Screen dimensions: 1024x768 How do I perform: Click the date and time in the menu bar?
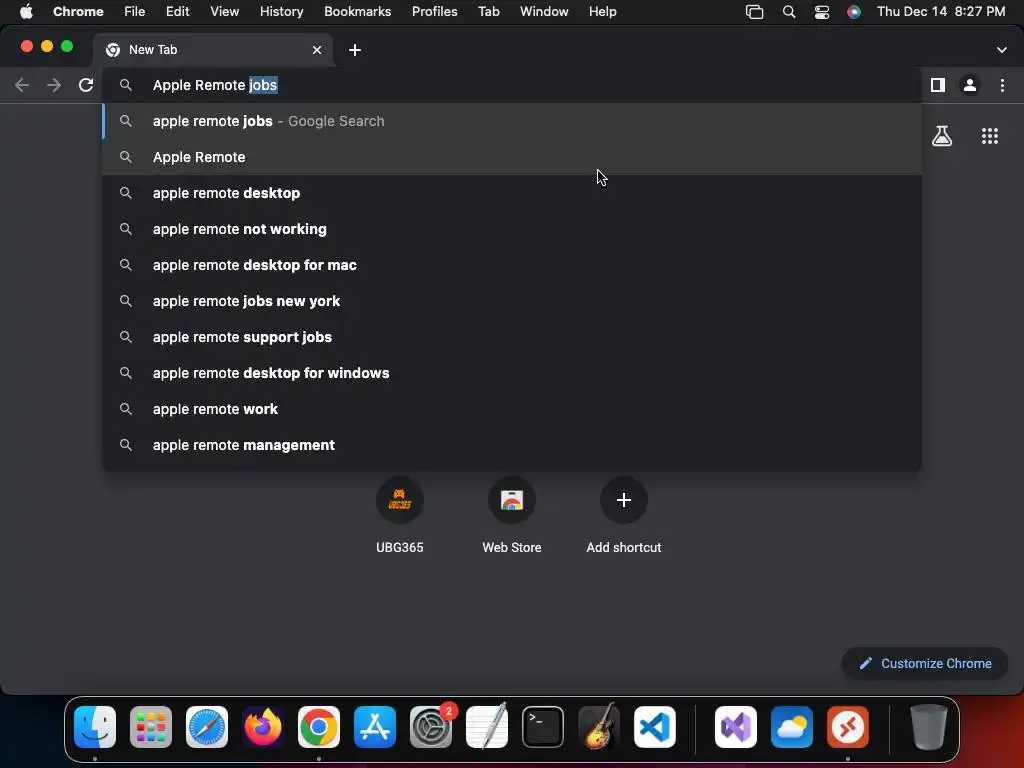941,12
